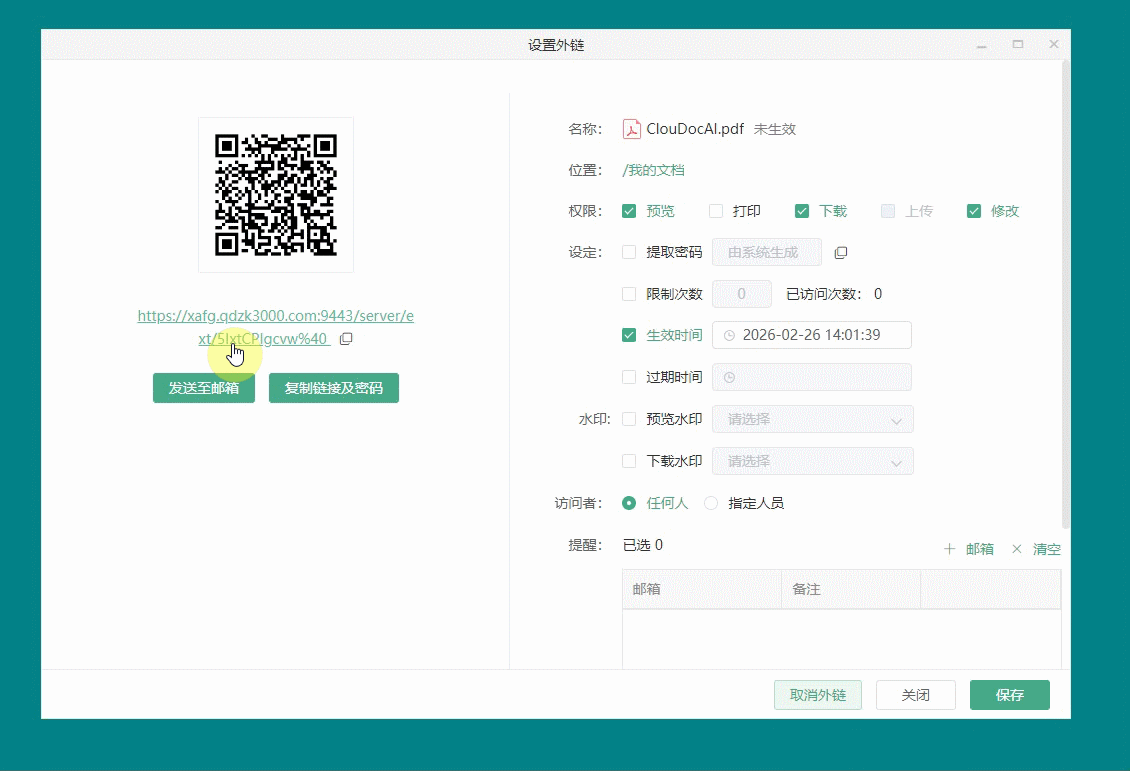This screenshot has width=1130, height=771.
Task: Open the 下载水印 dropdown
Action: click(812, 461)
